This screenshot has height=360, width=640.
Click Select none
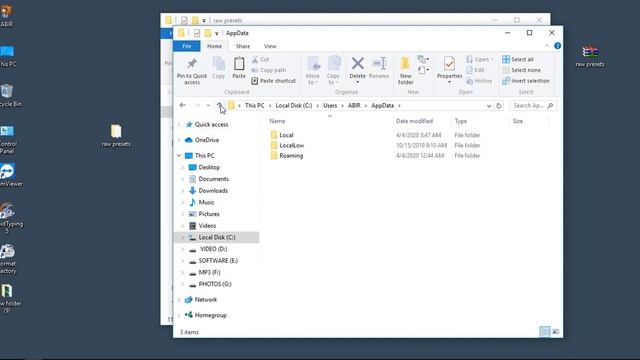[x=521, y=70]
